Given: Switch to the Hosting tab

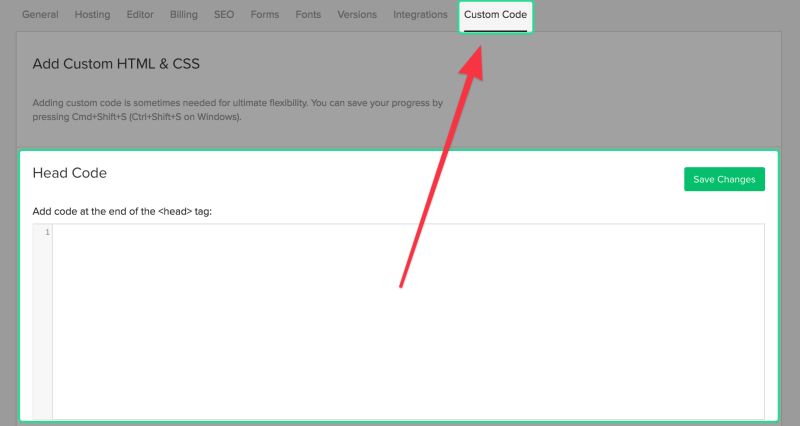Looking at the screenshot, I should click(92, 15).
